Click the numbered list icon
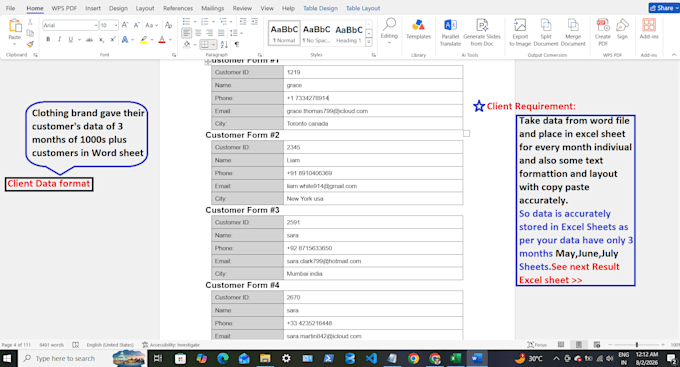The image size is (680, 367). click(205, 22)
